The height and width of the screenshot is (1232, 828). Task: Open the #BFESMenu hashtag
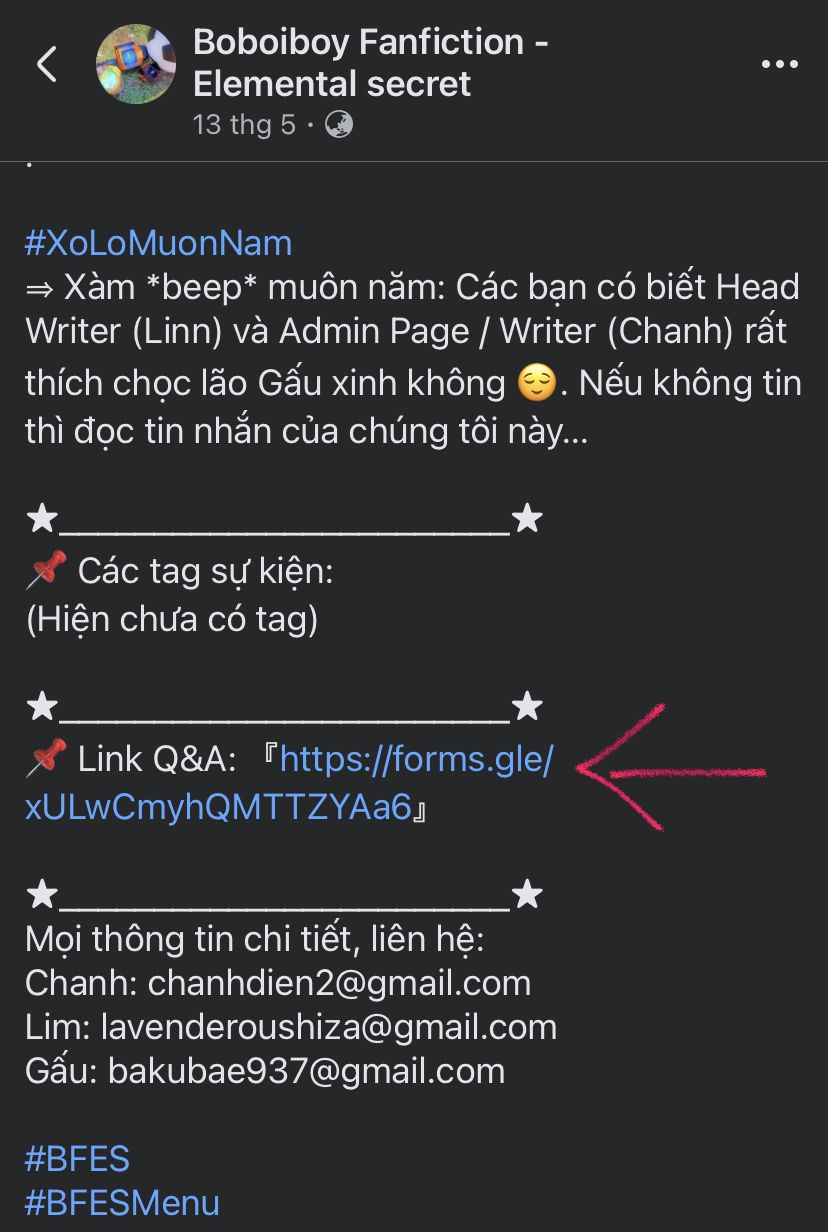point(122,1203)
